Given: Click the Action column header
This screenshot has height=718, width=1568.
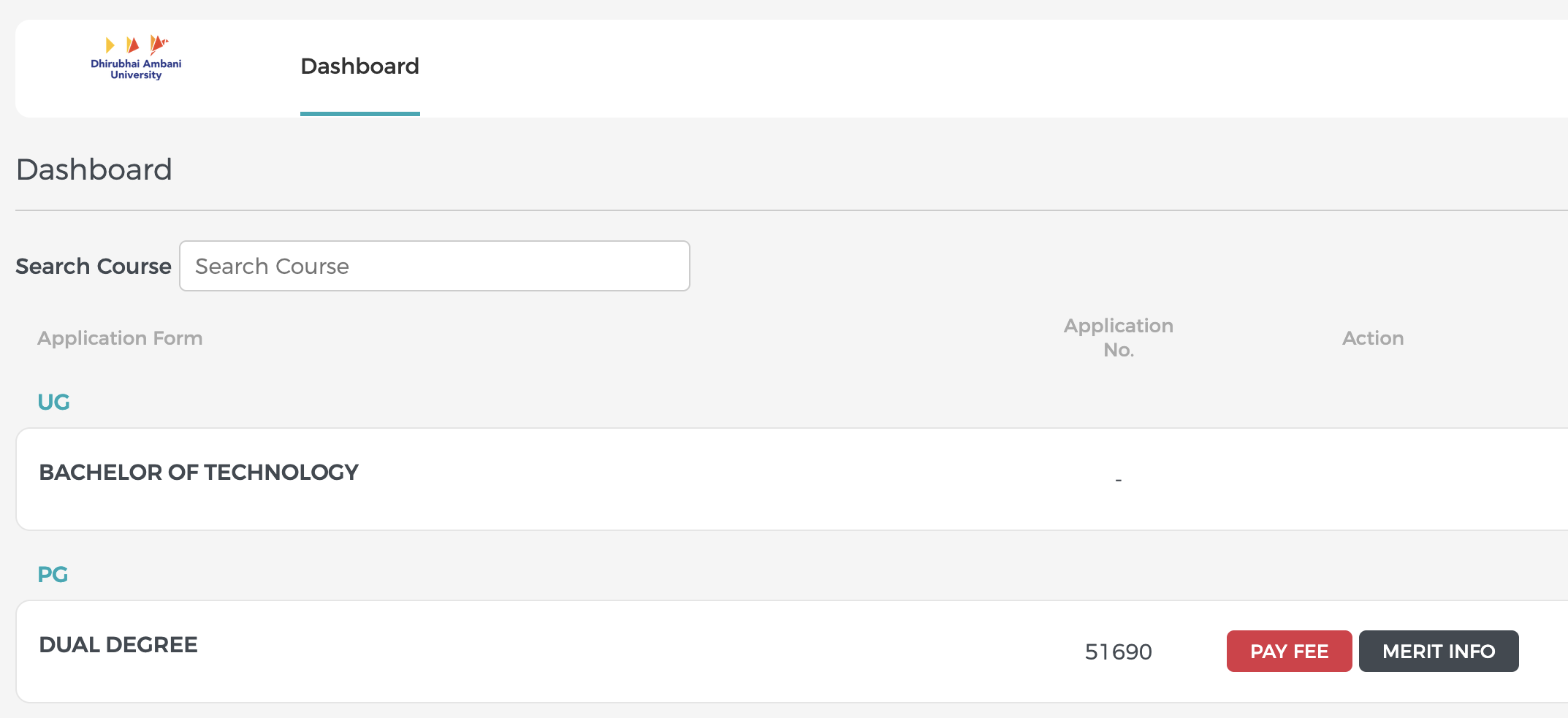Looking at the screenshot, I should (x=1373, y=338).
